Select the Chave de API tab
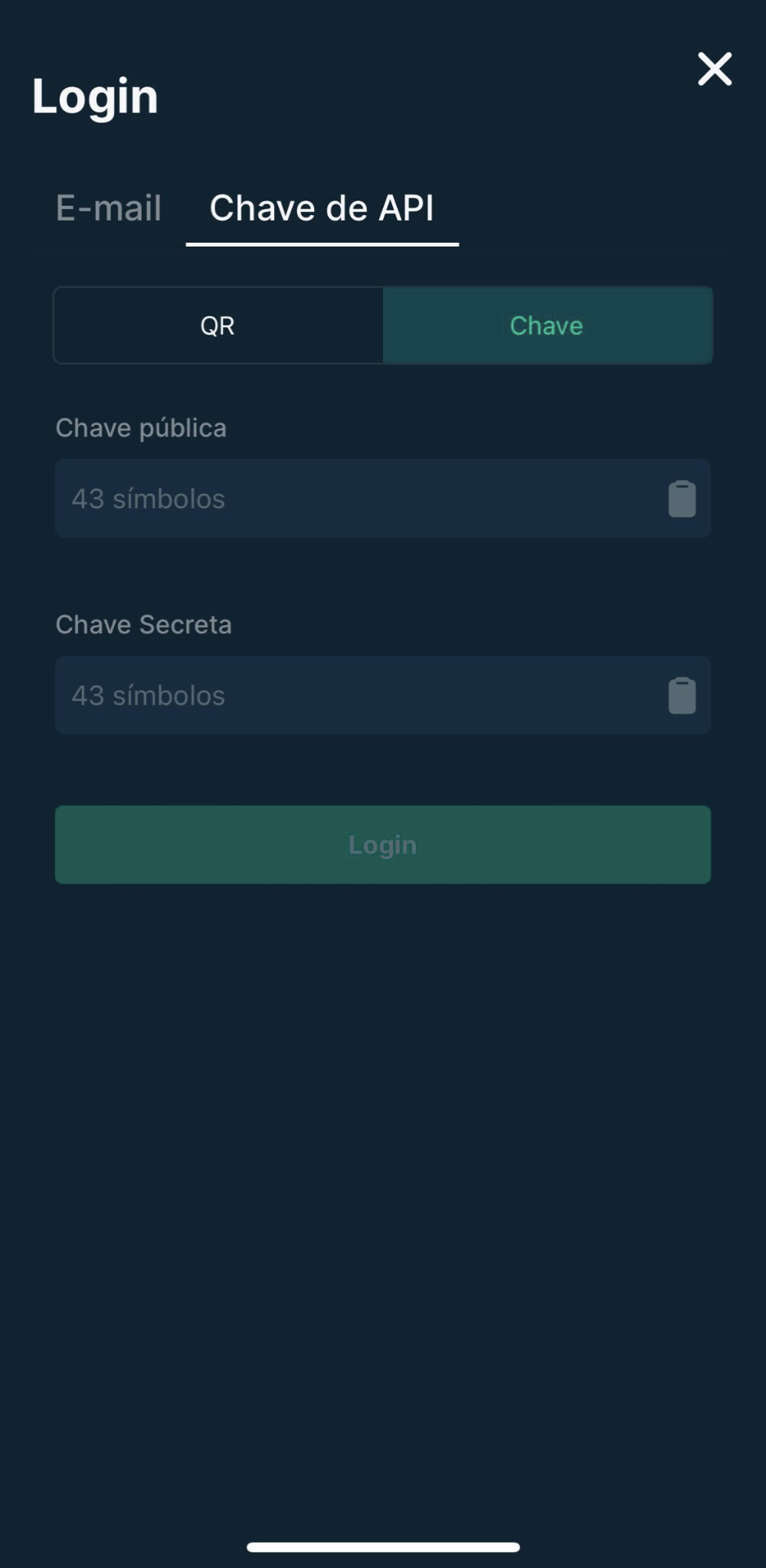766x1568 pixels. (x=322, y=208)
